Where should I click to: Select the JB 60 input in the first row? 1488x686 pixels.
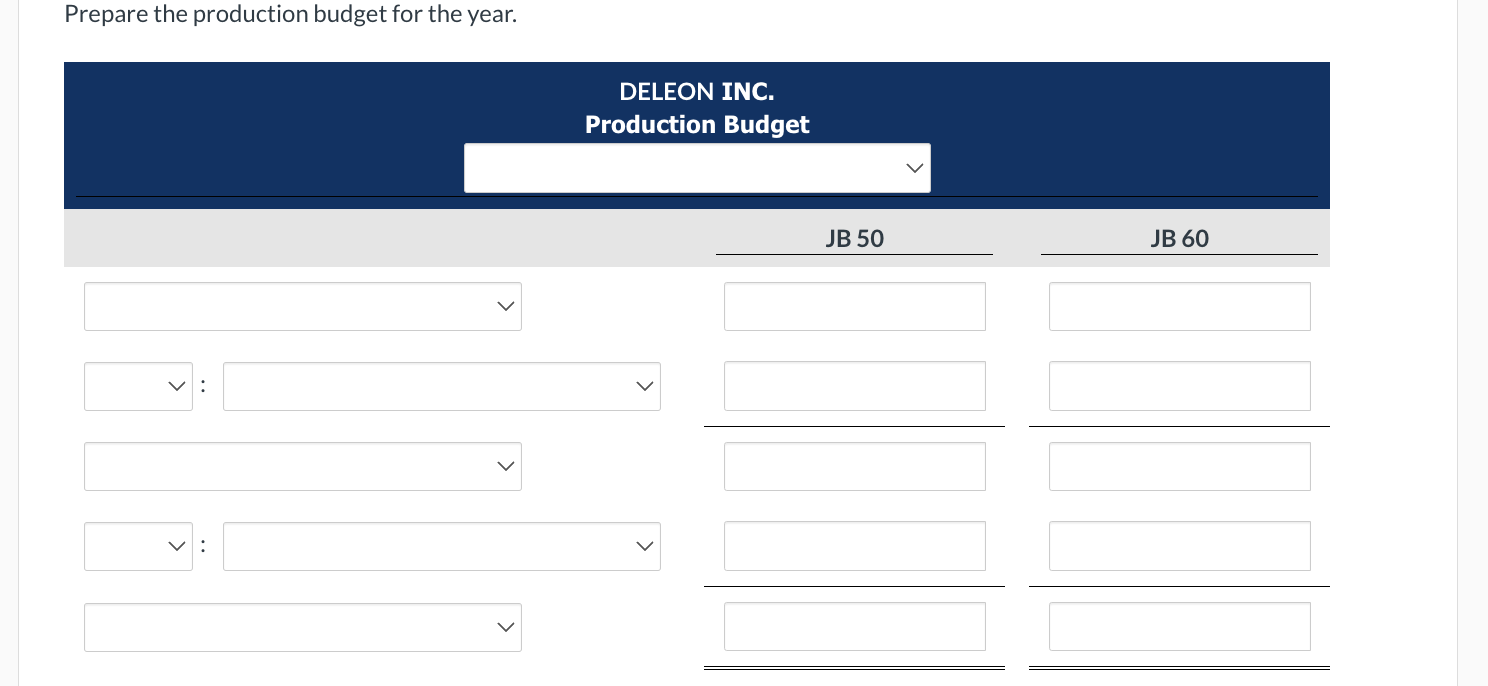coord(1179,306)
